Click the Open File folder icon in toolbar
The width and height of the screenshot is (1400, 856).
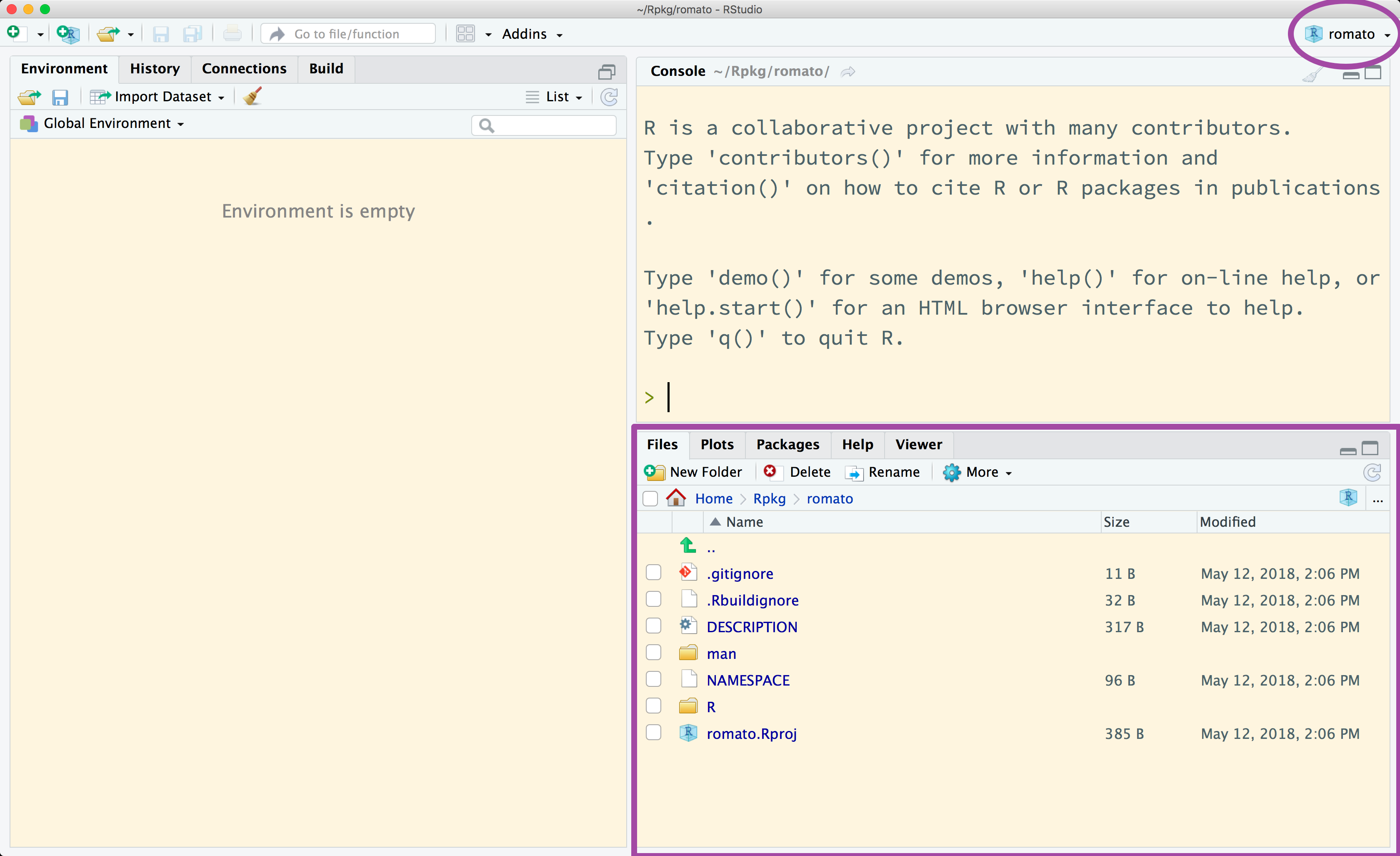click(108, 34)
